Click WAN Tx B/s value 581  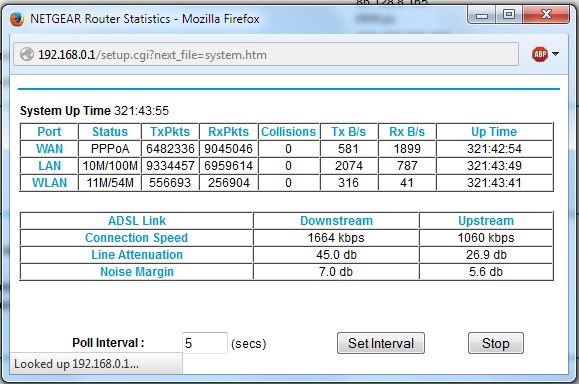click(x=348, y=149)
